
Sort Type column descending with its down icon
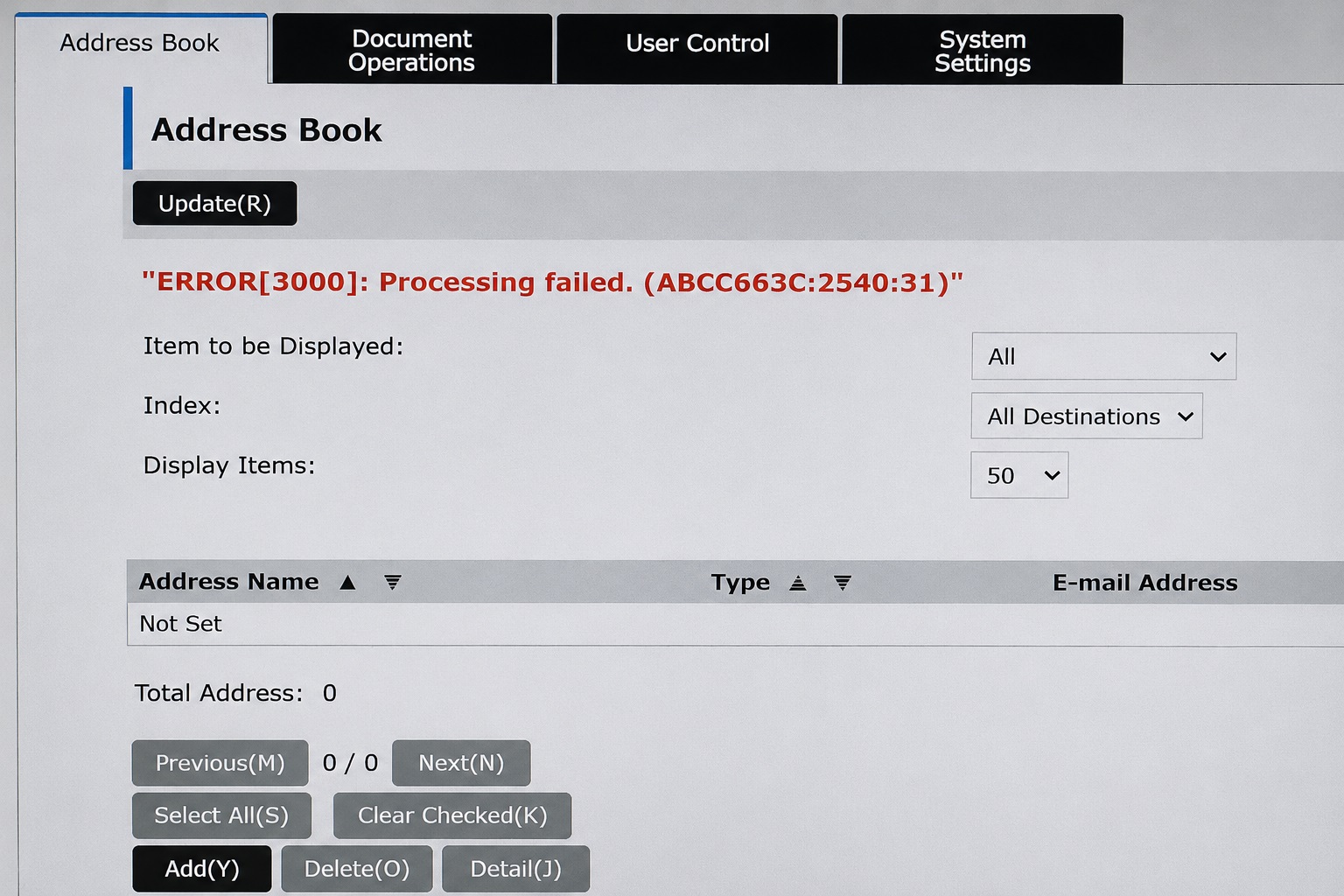(843, 584)
